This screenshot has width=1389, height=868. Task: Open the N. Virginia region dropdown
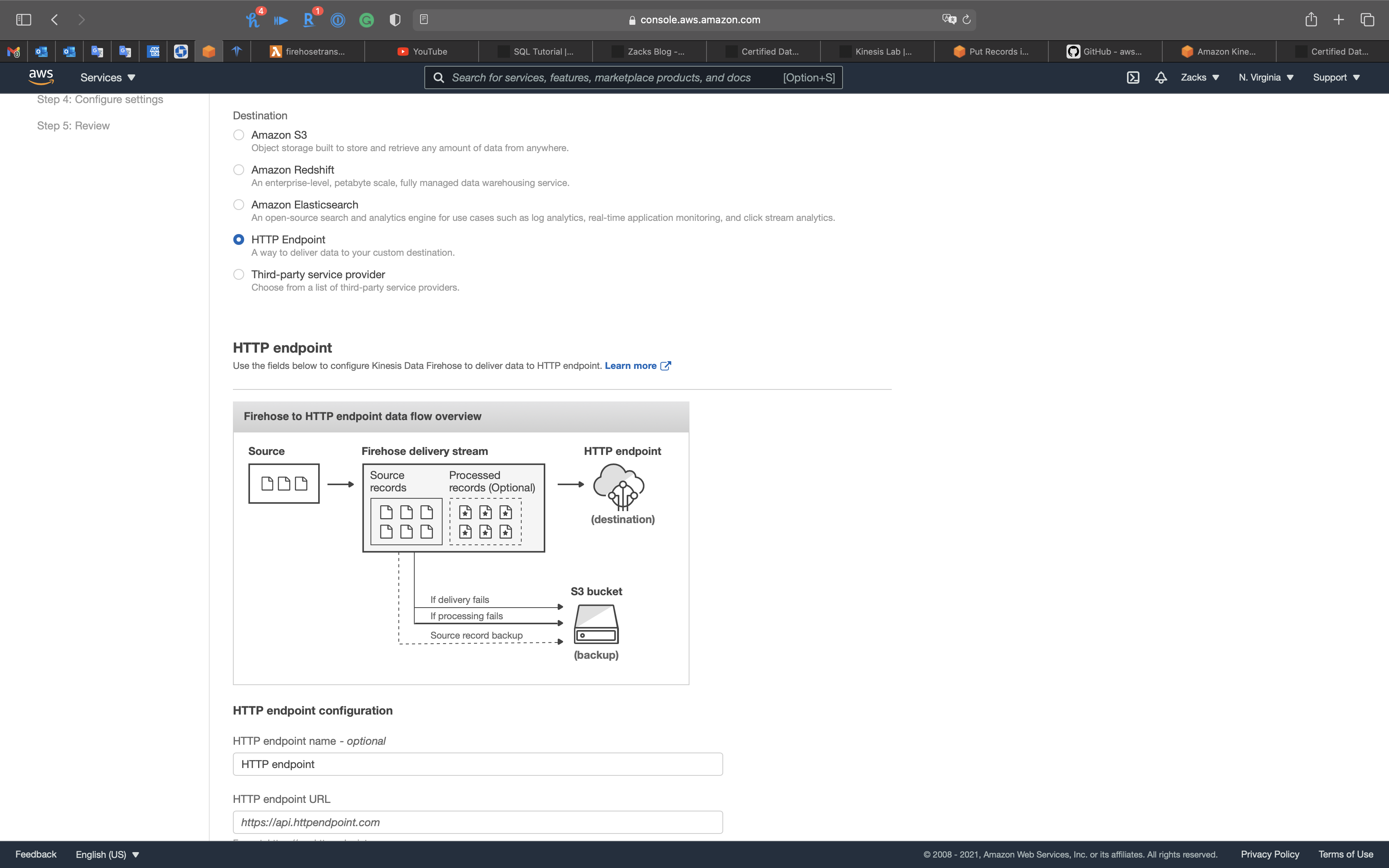(x=1266, y=77)
